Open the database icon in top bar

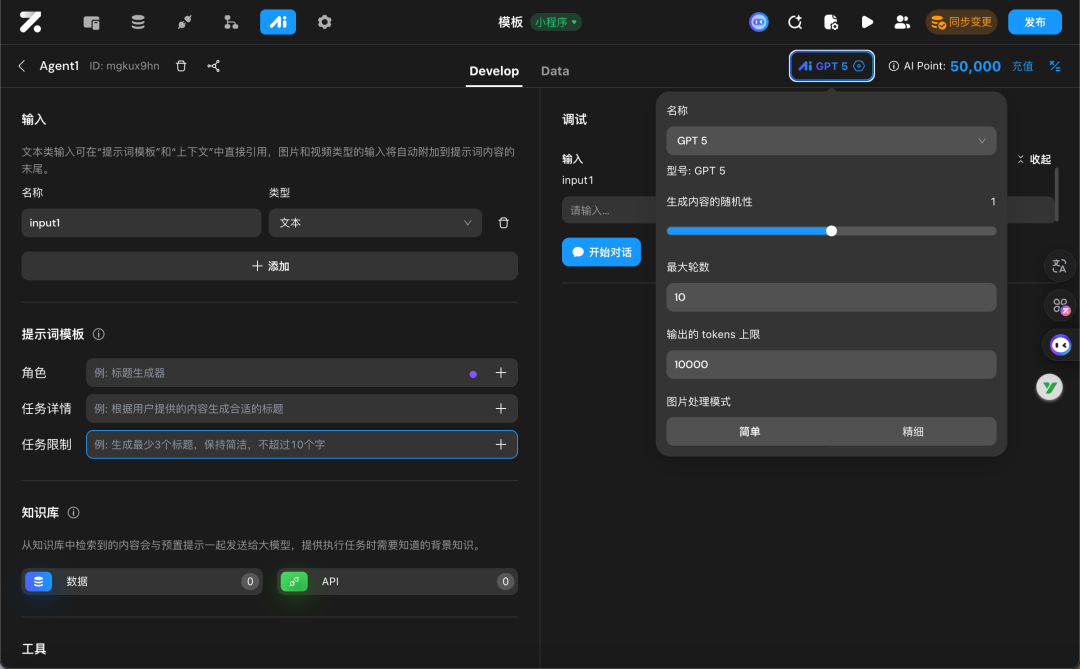click(x=138, y=22)
